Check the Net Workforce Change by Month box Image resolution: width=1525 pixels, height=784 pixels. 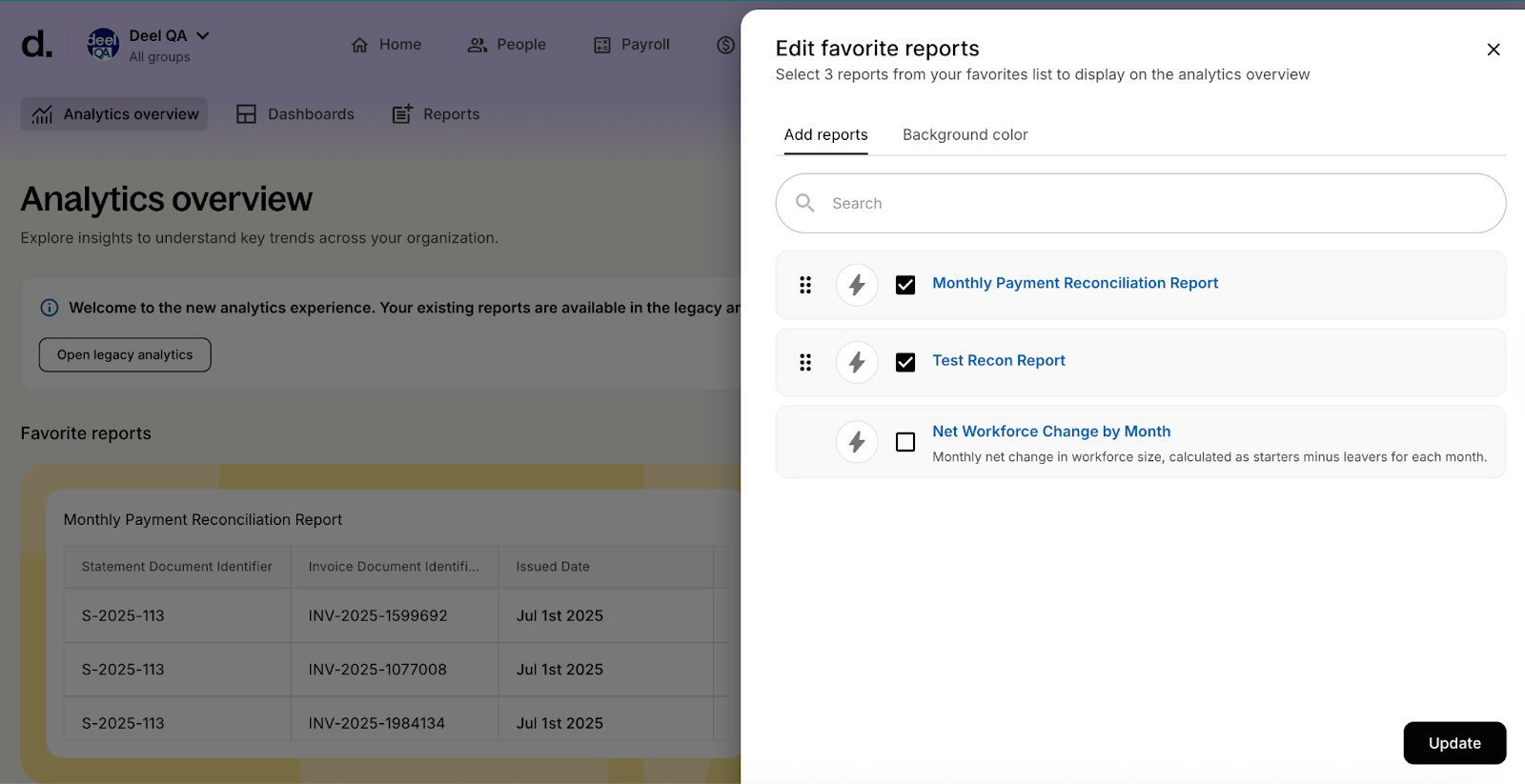pos(905,442)
